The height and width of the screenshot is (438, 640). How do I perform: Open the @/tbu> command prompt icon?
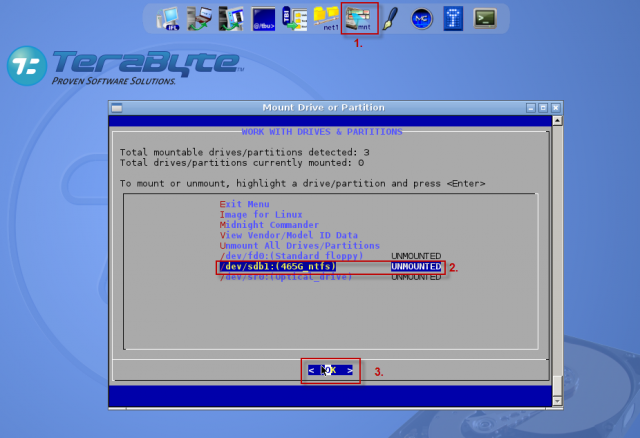[263, 19]
